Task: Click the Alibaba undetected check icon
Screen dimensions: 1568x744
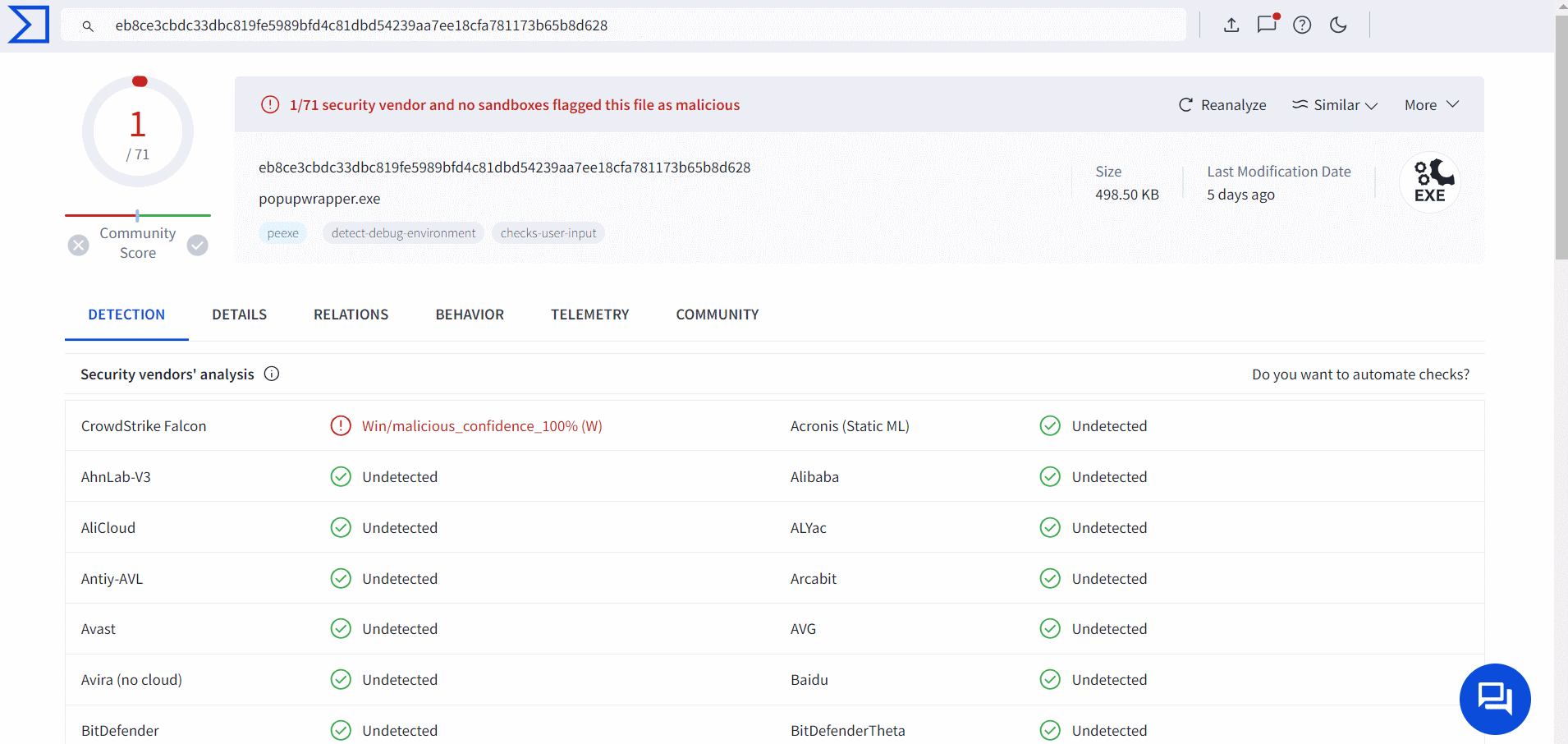Action: point(1050,476)
